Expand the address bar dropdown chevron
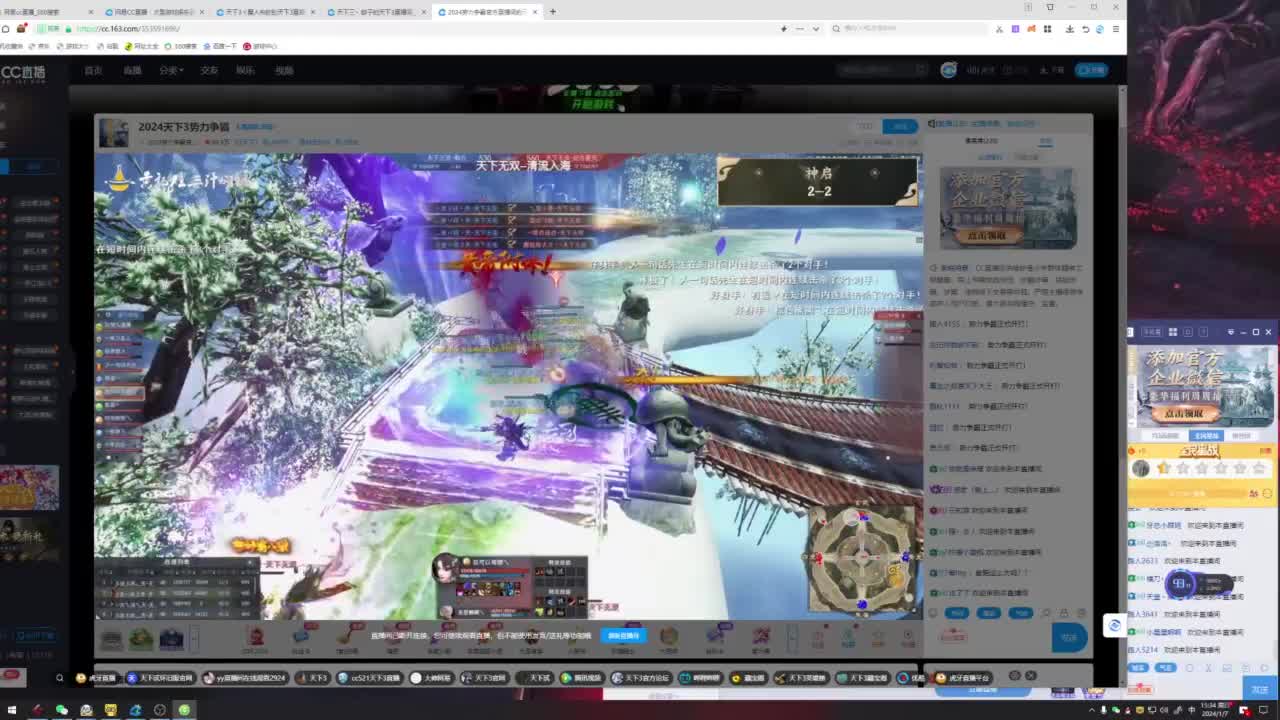Screen dimensions: 1280x720 tap(816, 28)
